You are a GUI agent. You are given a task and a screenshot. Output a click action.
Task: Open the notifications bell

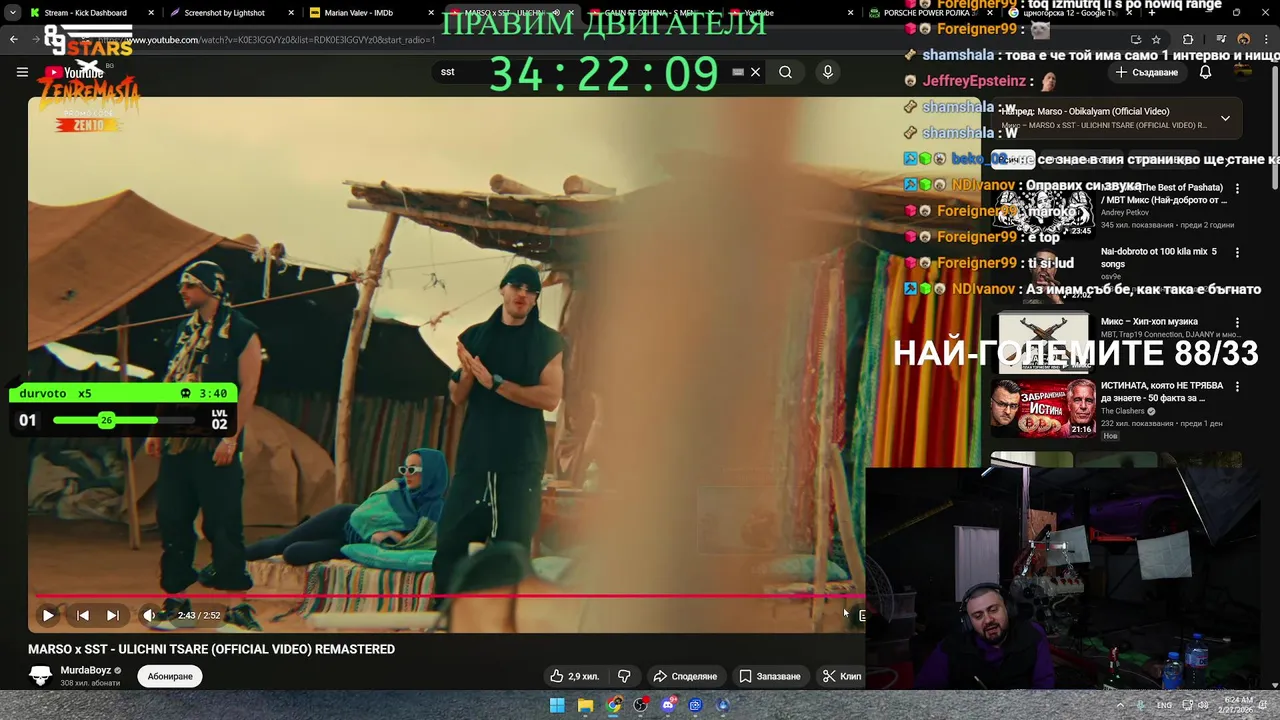click(x=1205, y=72)
